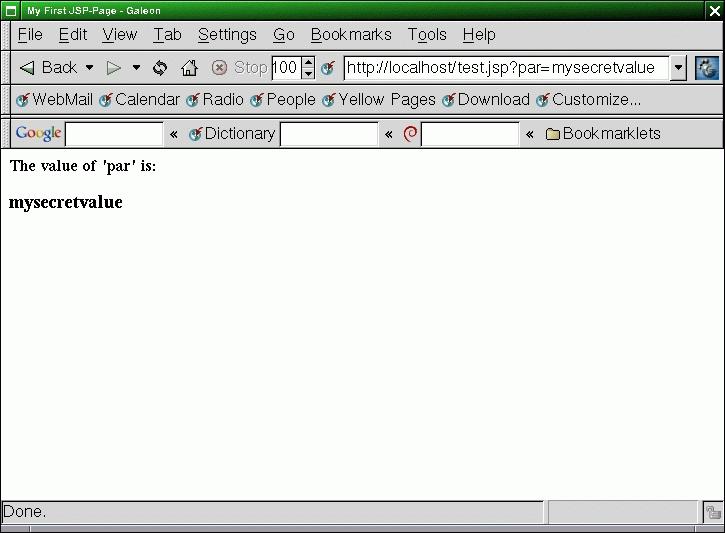Click the Forward arrow icon
Viewport: 725px width, 533px height.
(x=114, y=68)
